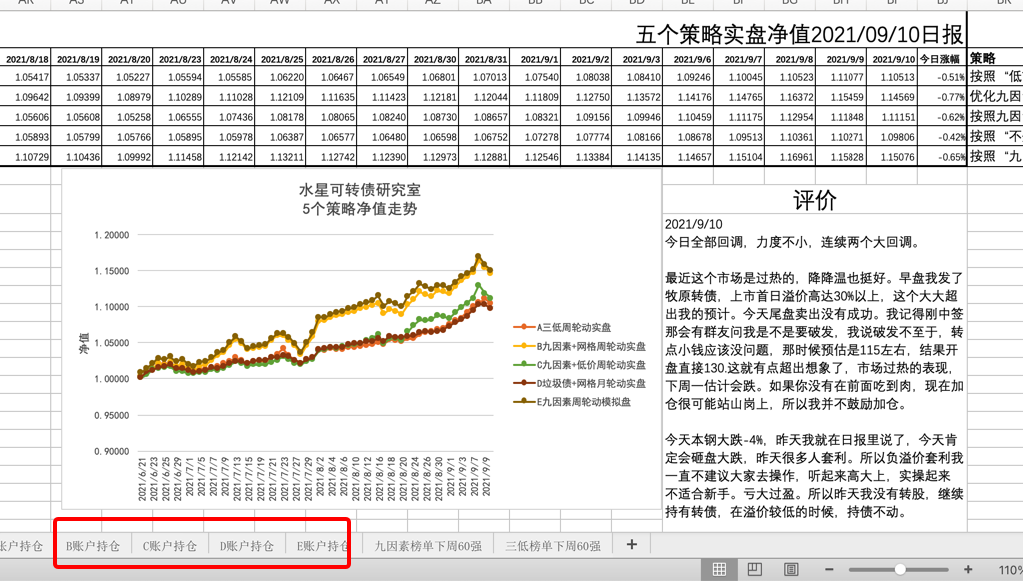Select cell with value 1.16961
1023x581 pixels.
point(789,157)
